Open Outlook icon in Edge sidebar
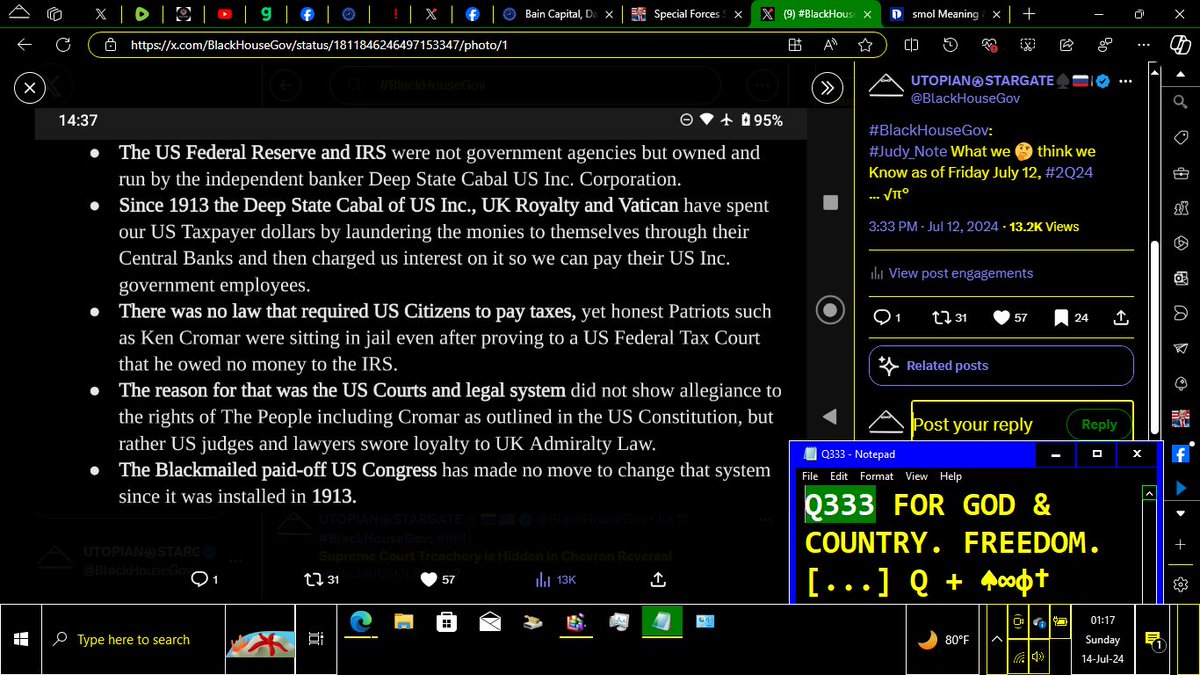The width and height of the screenshot is (1200, 675). point(1180,277)
